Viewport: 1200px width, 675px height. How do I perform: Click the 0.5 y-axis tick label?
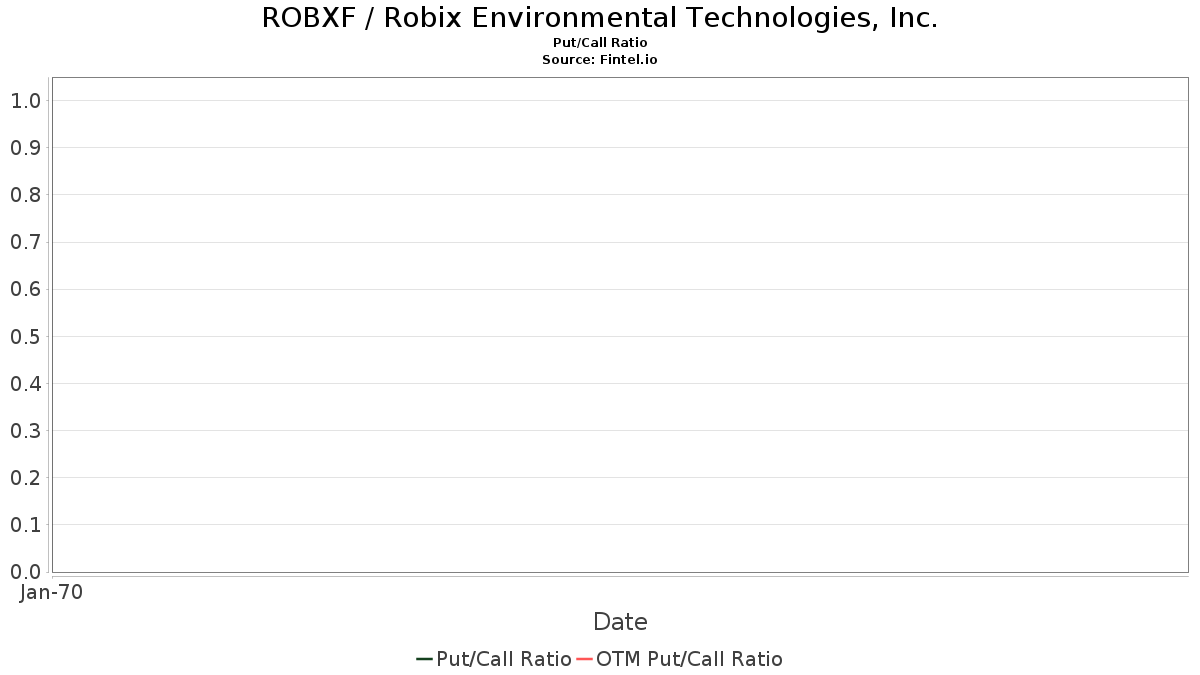tap(25, 337)
